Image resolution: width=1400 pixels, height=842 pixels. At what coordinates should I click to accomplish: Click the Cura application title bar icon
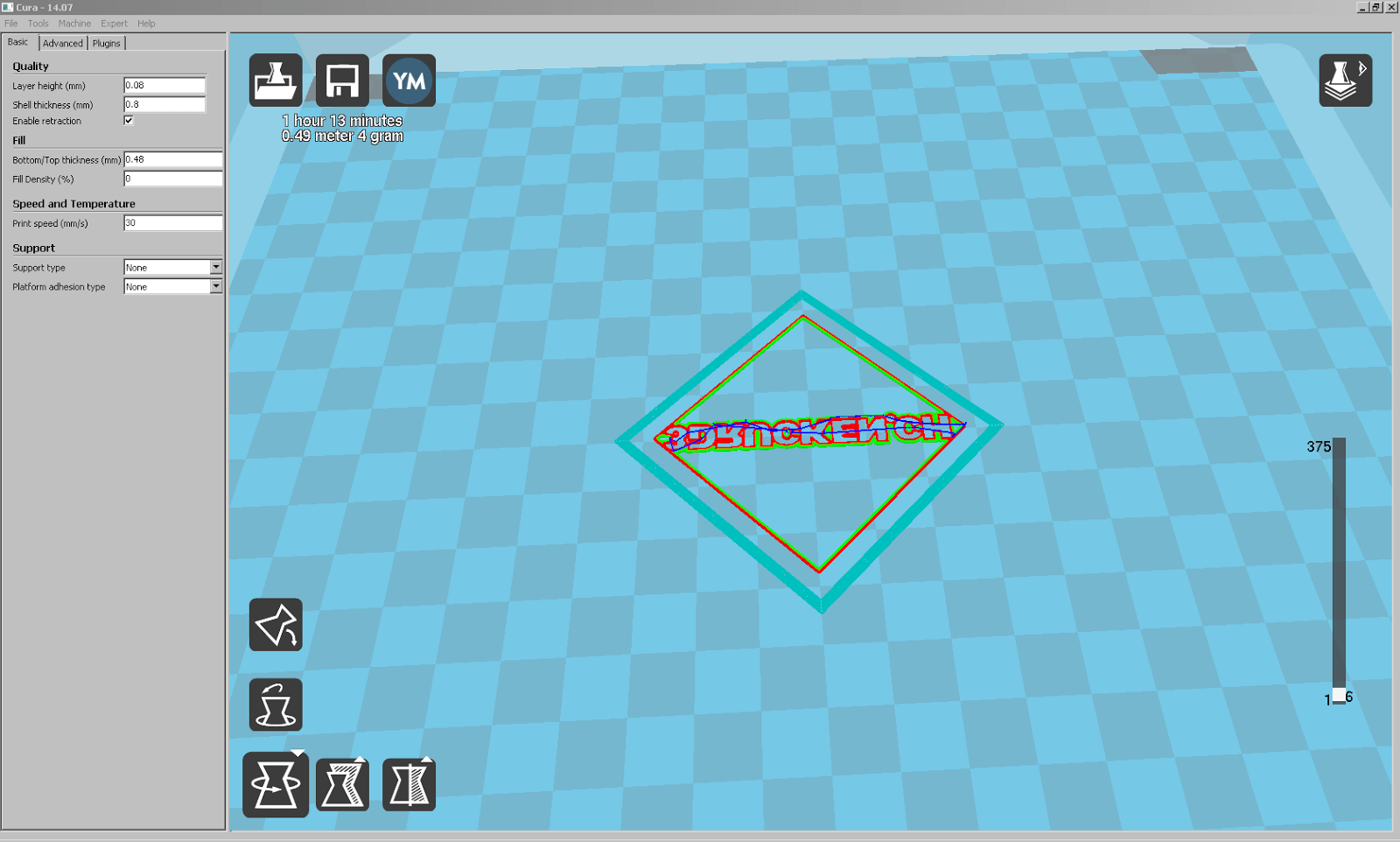7,7
